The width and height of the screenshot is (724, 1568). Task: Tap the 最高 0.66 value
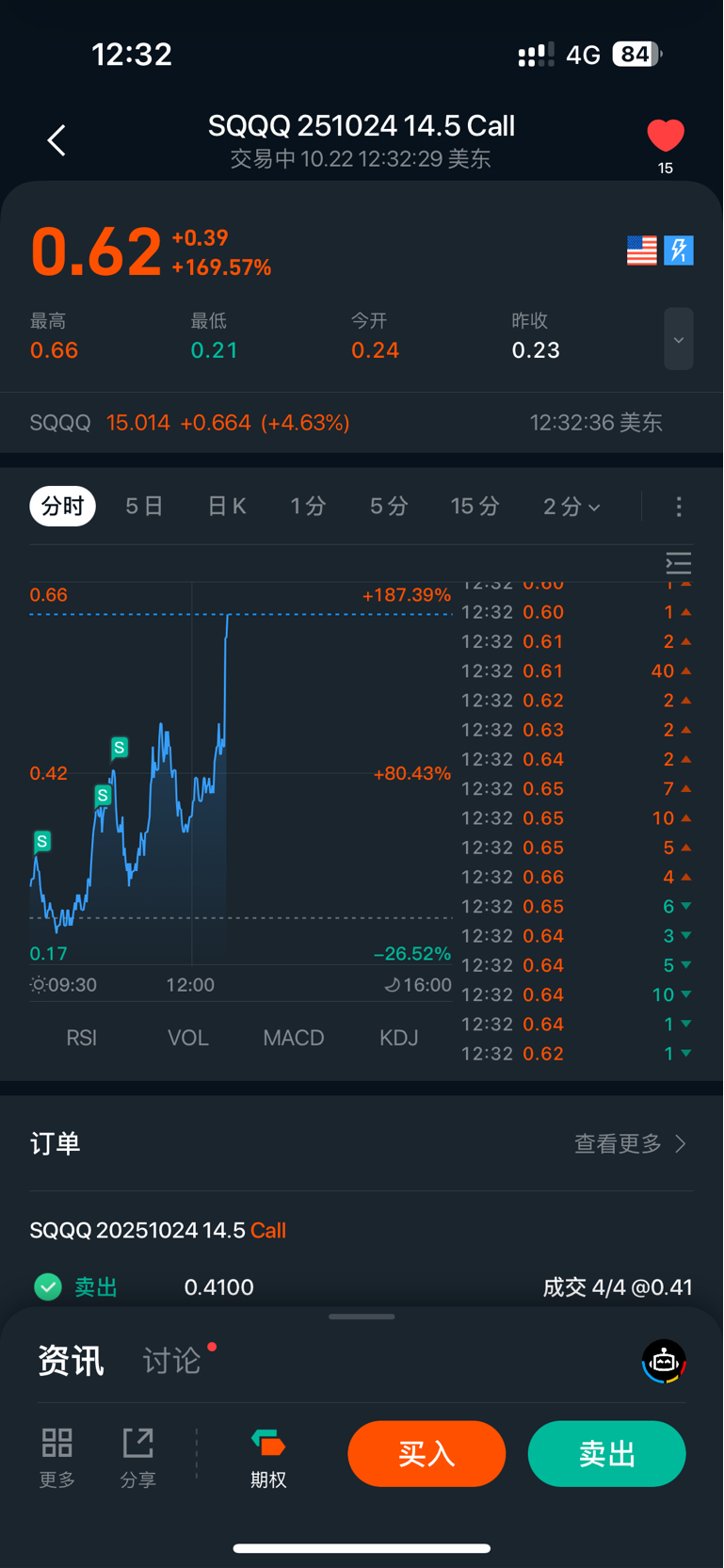(x=54, y=350)
